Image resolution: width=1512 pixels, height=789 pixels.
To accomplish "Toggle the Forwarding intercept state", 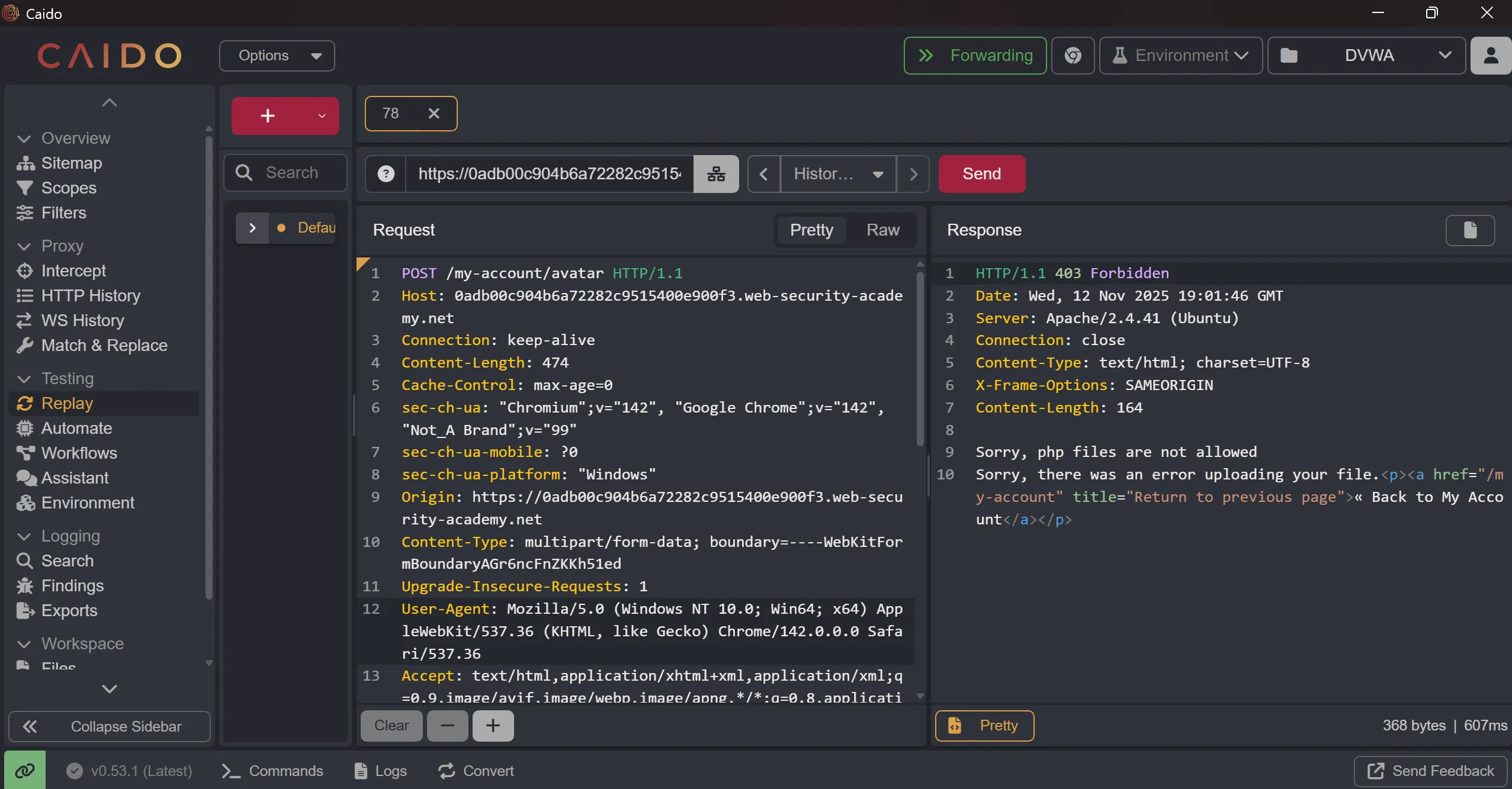I will [975, 56].
